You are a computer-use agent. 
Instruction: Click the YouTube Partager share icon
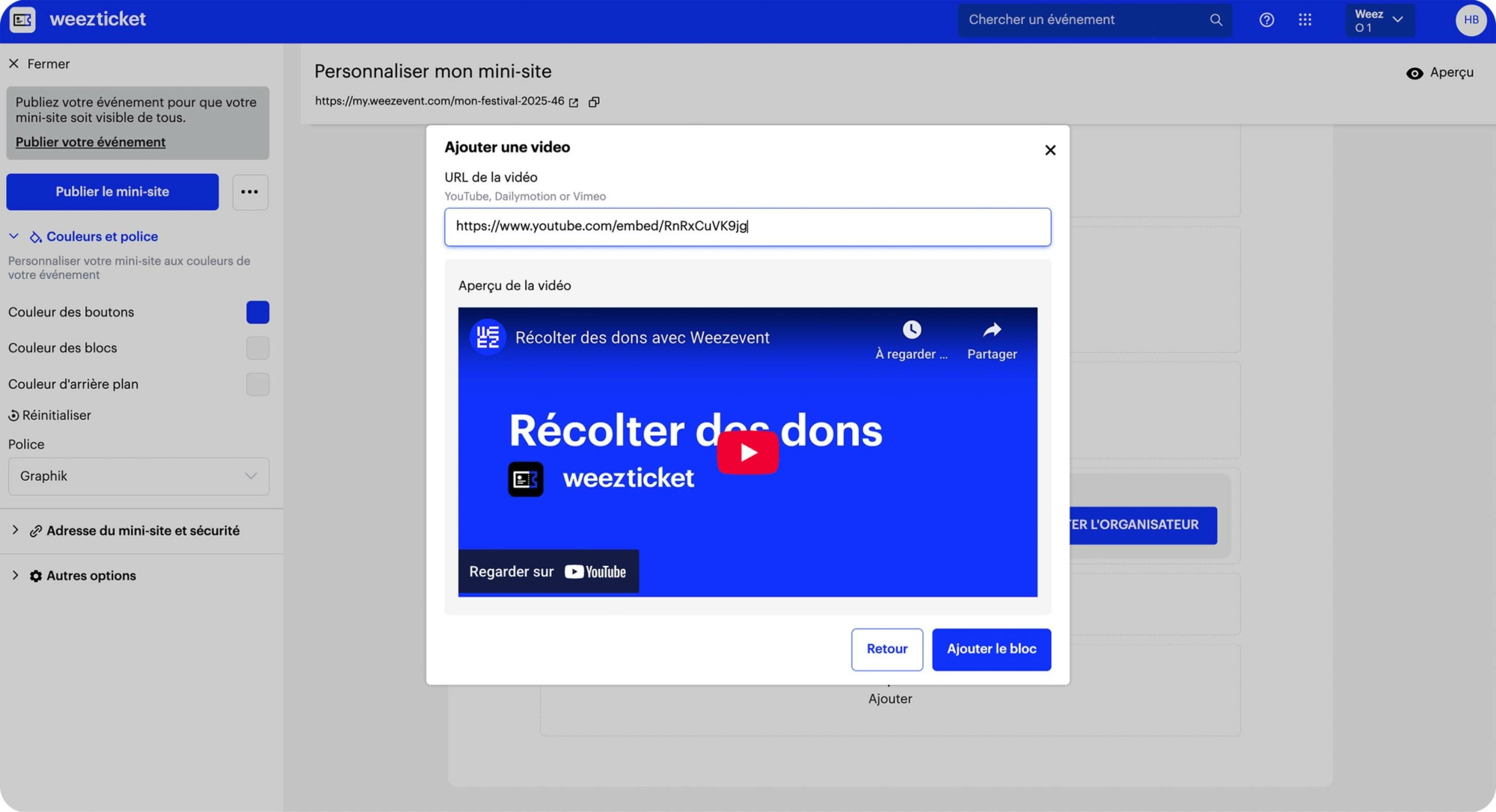click(992, 330)
